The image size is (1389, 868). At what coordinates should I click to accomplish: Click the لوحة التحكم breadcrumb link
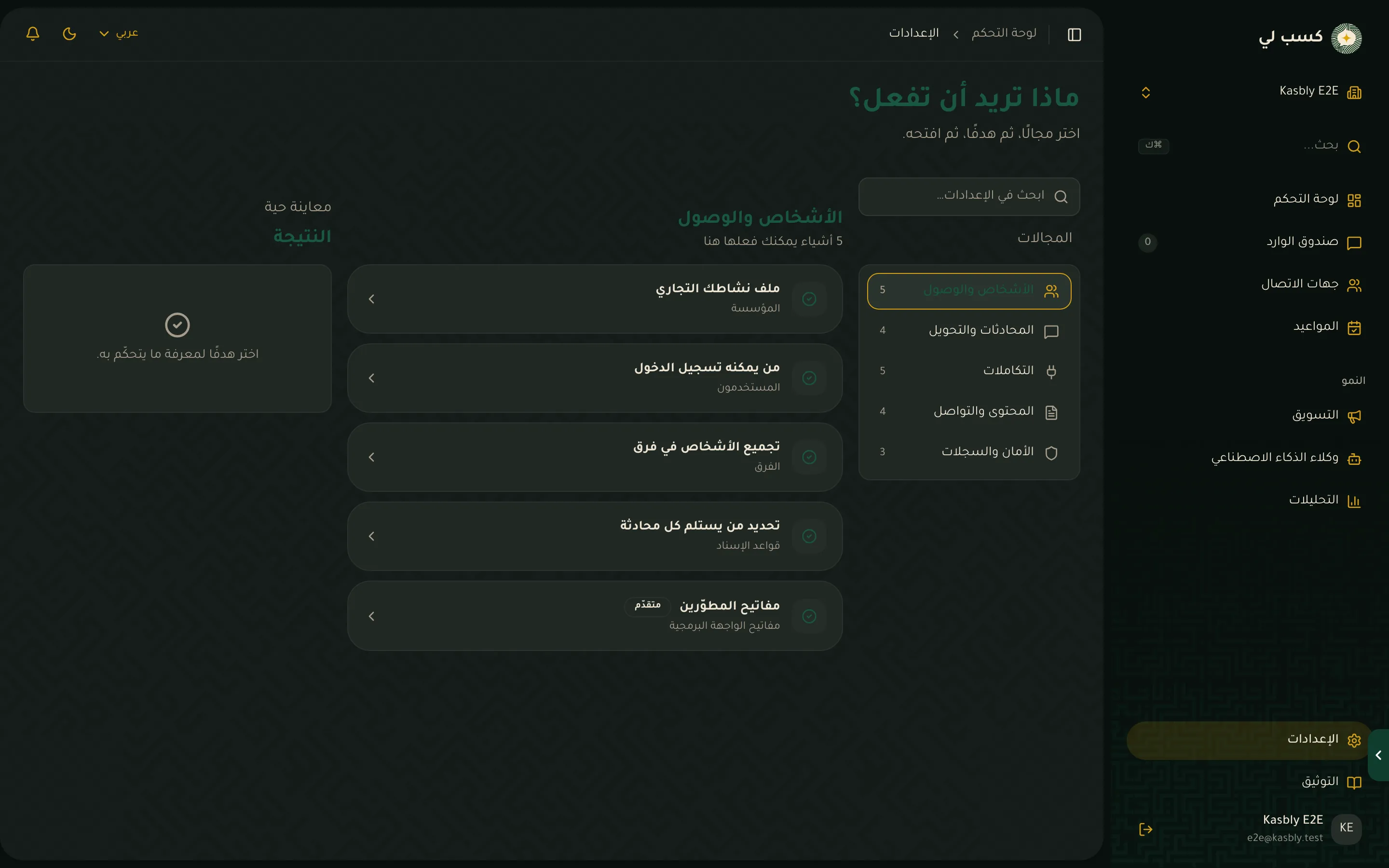point(1004,33)
